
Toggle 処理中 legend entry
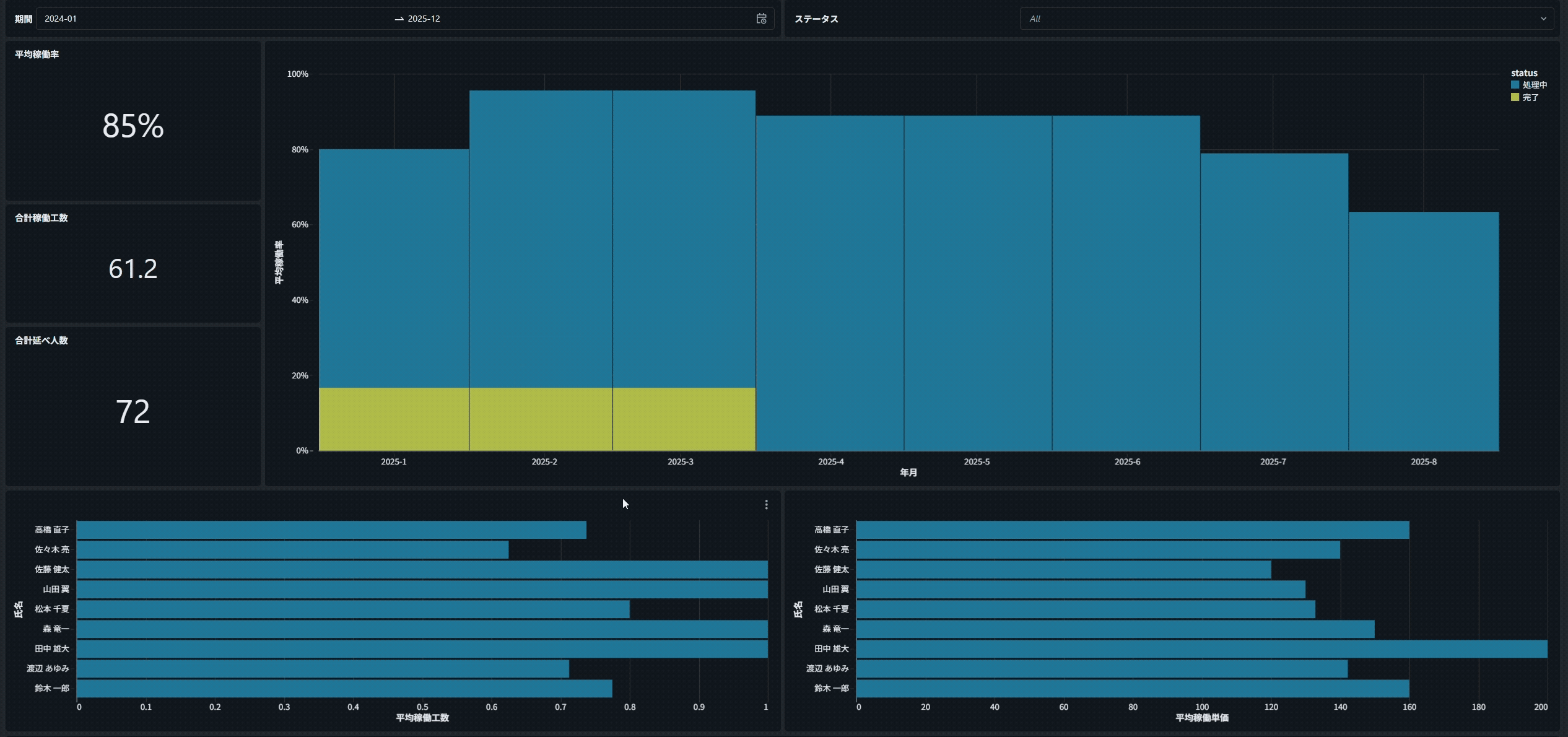coord(1535,85)
